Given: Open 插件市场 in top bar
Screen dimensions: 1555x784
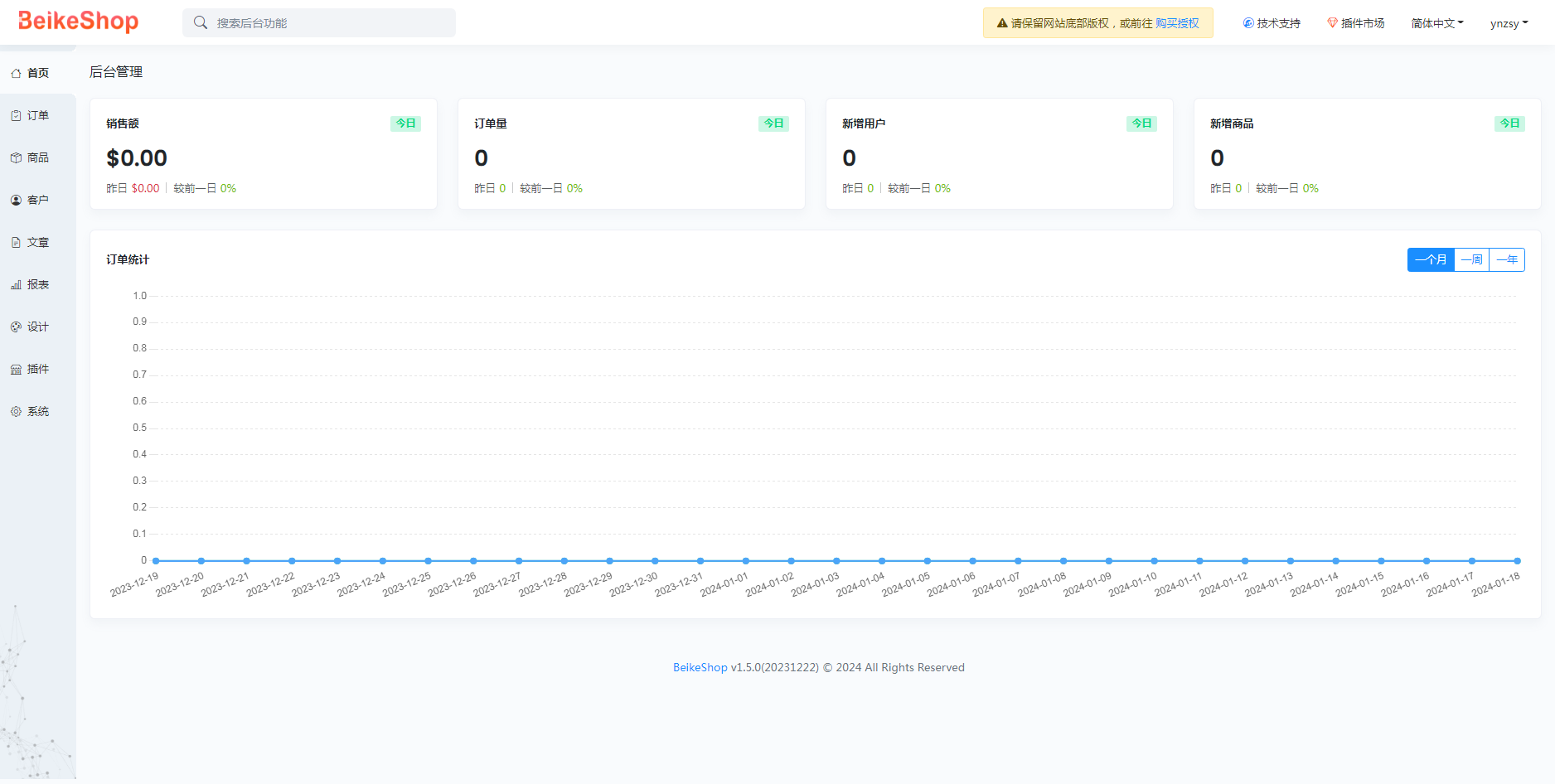Looking at the screenshot, I should [x=1356, y=23].
